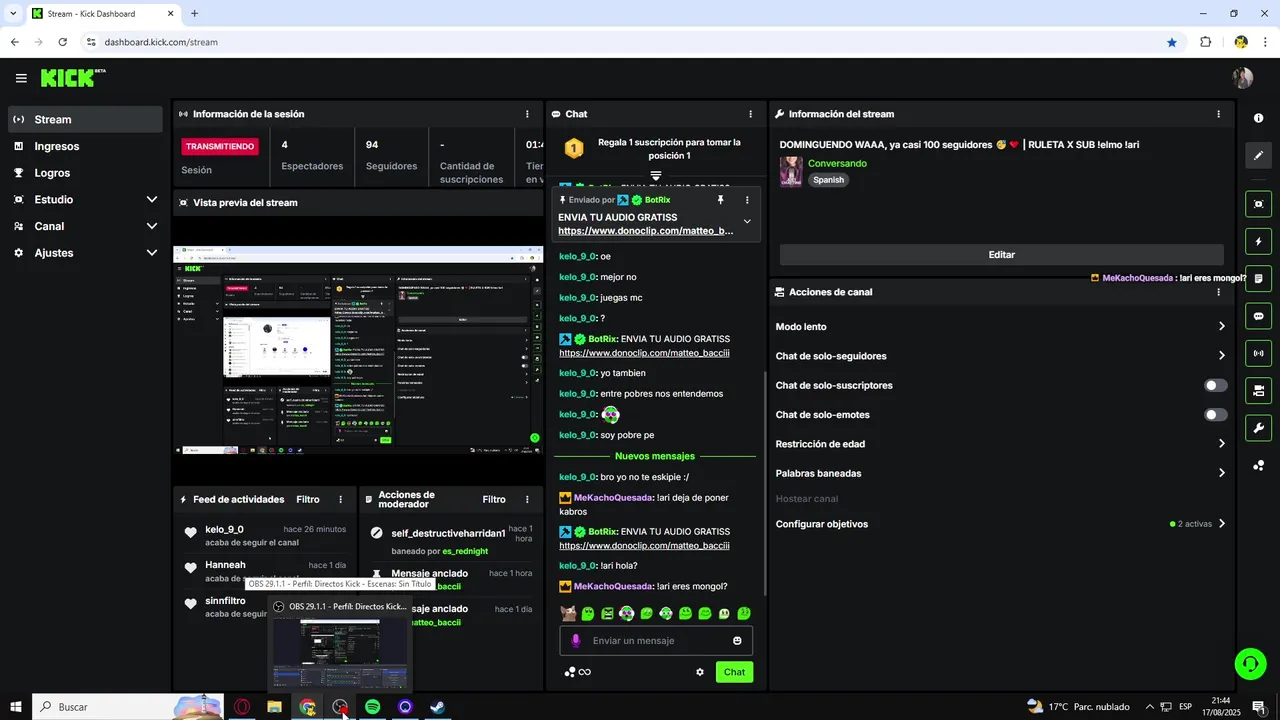This screenshot has width=1280, height=720.
Task: Open Steam from the taskbar
Action: pos(437,707)
